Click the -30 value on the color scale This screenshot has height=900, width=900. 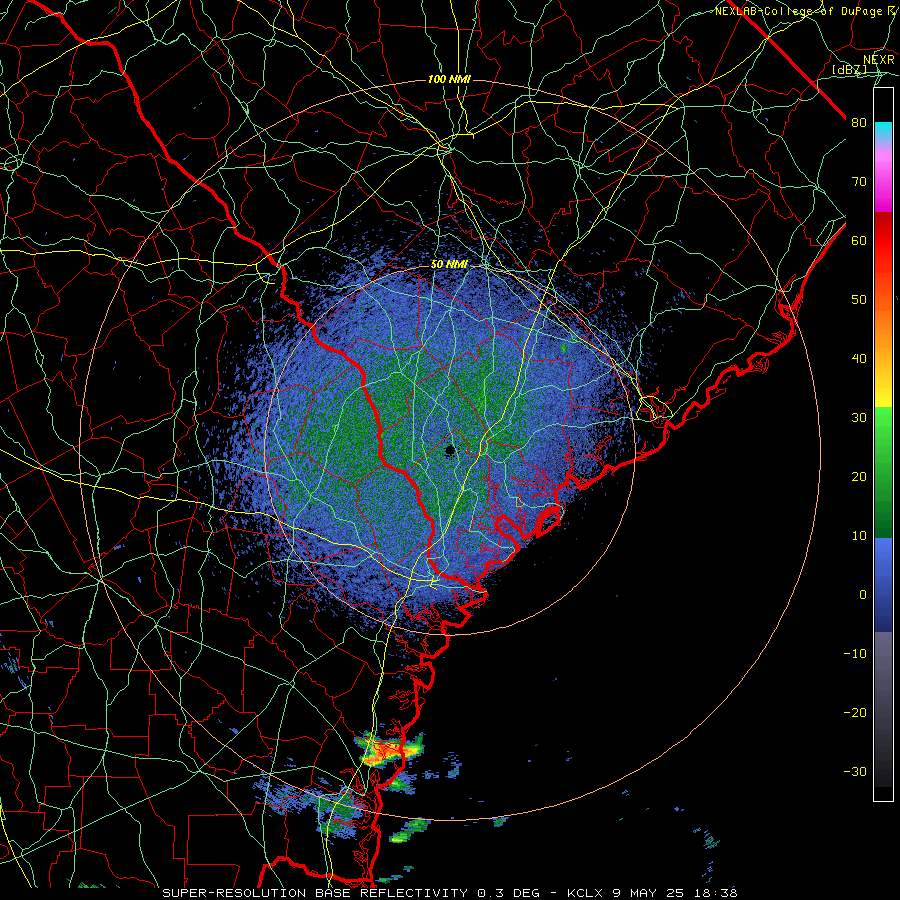point(855,771)
